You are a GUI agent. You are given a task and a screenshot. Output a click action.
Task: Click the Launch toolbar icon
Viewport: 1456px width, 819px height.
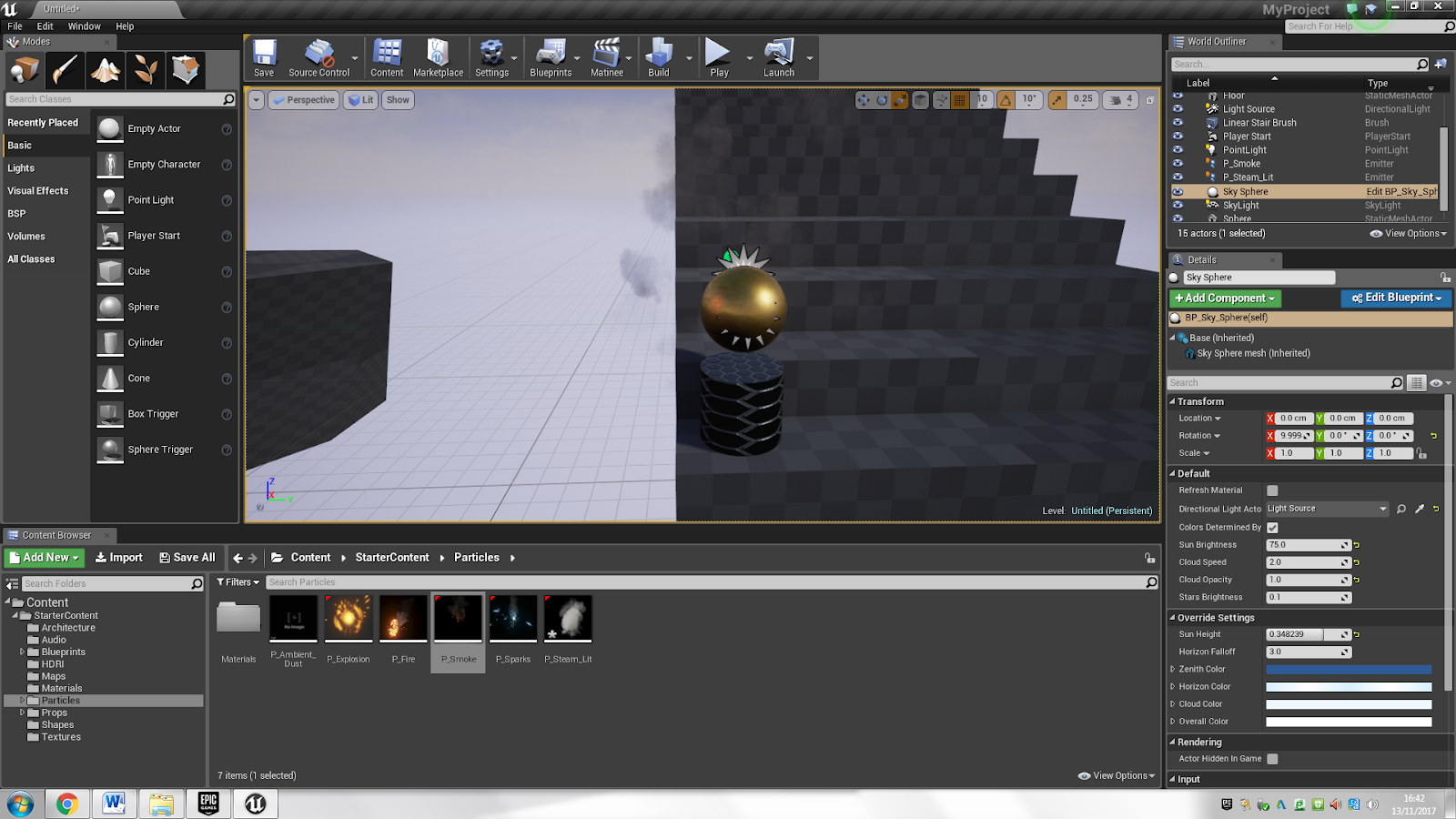[779, 58]
